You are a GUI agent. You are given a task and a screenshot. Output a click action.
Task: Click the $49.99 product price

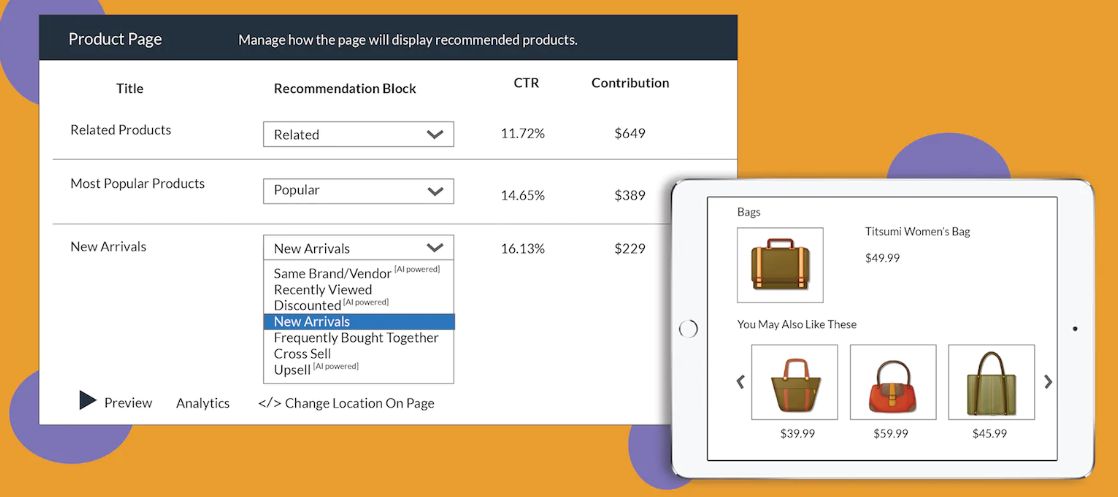click(882, 258)
